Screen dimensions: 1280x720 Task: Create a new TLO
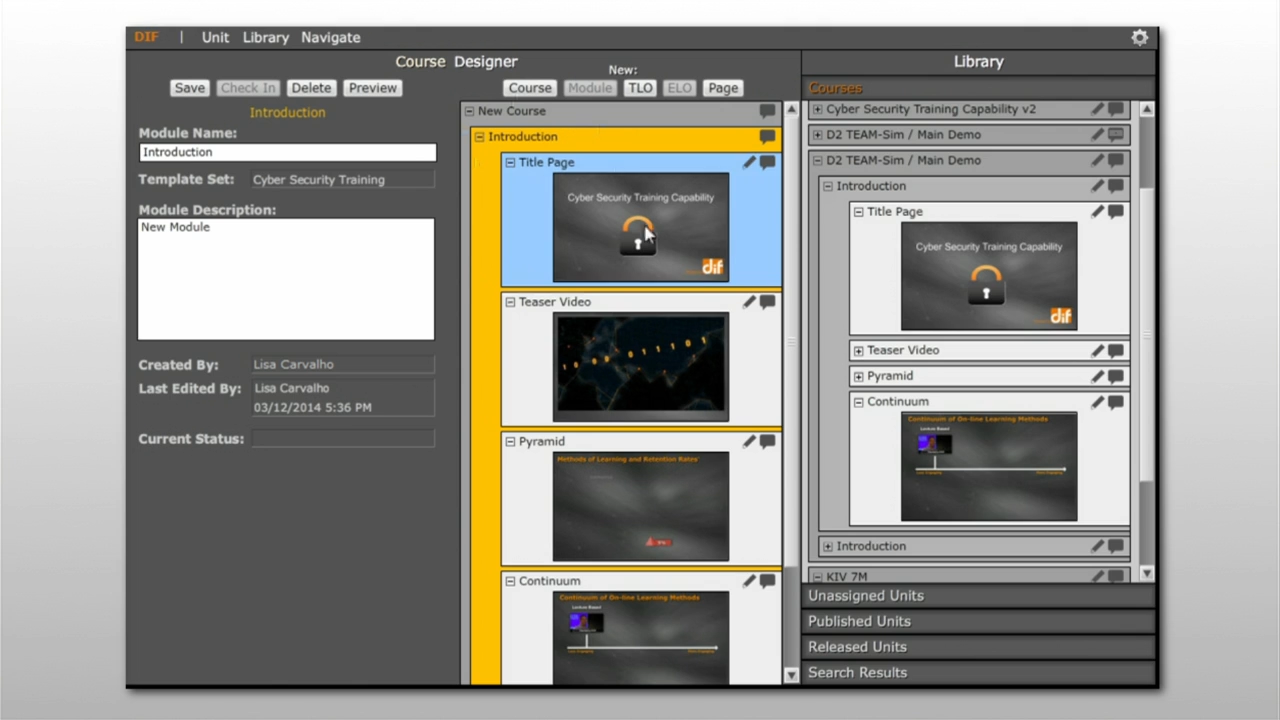click(x=640, y=88)
